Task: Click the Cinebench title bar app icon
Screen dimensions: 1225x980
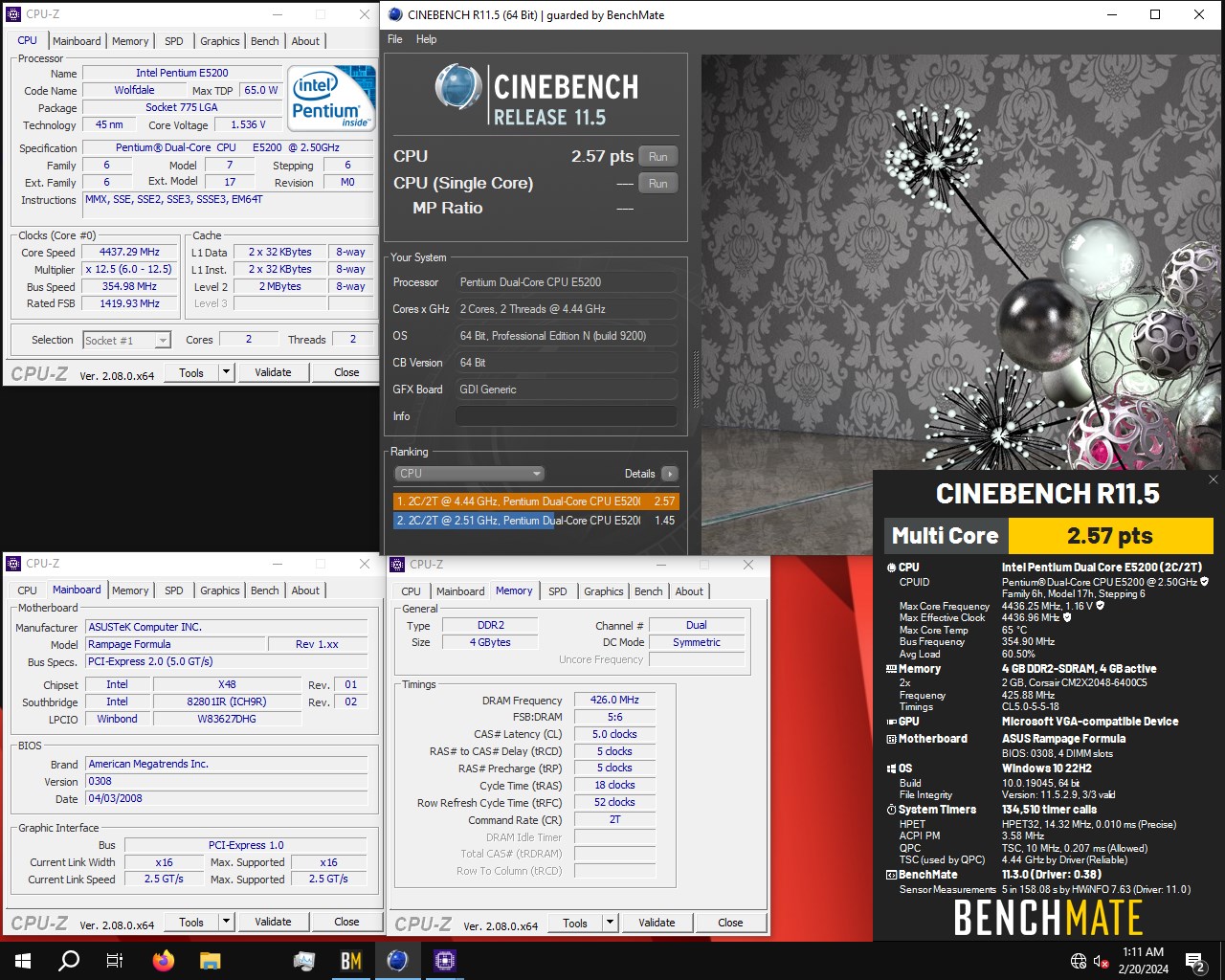Action: click(394, 14)
